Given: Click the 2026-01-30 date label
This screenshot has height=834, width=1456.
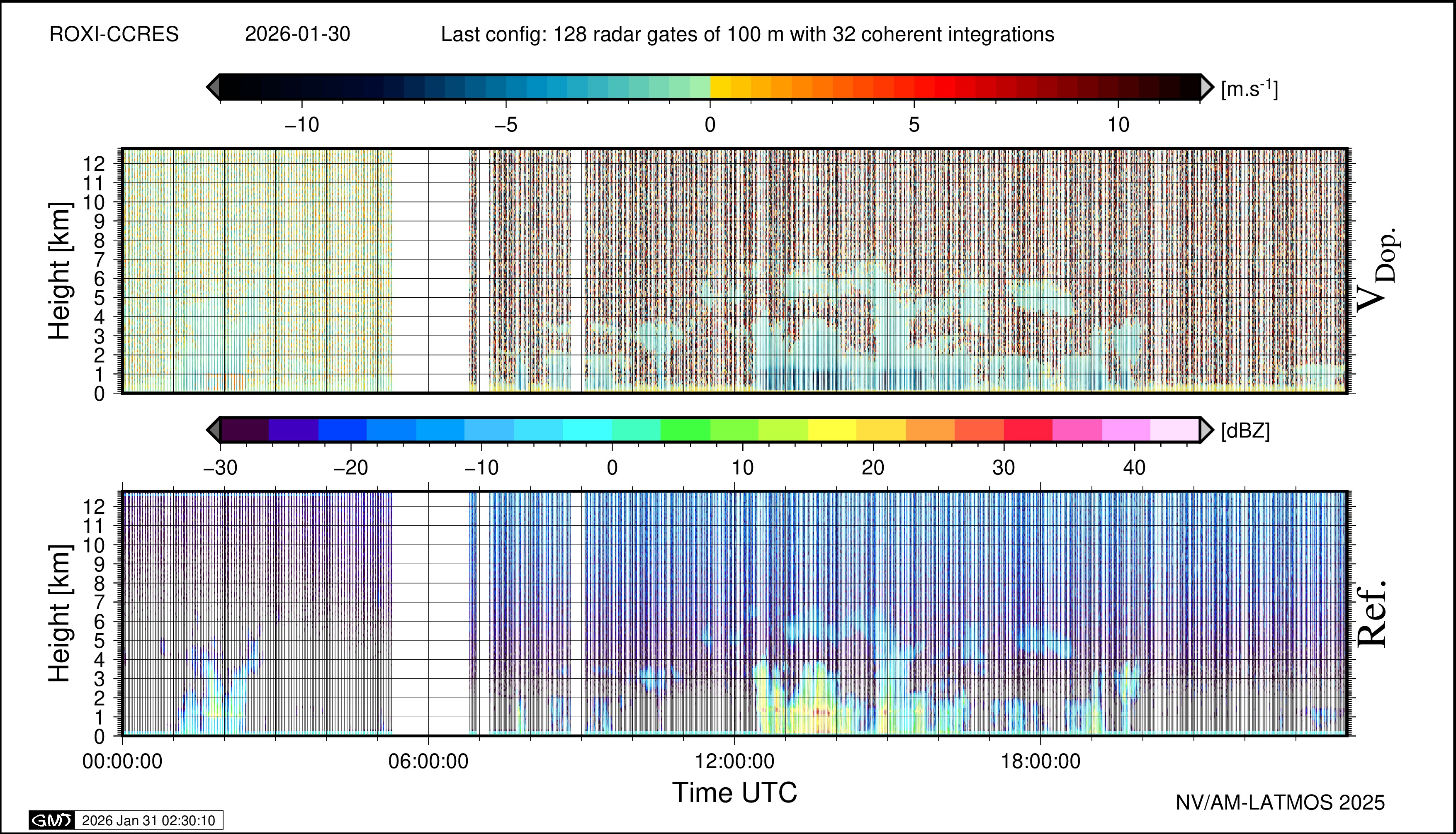Looking at the screenshot, I should (297, 34).
